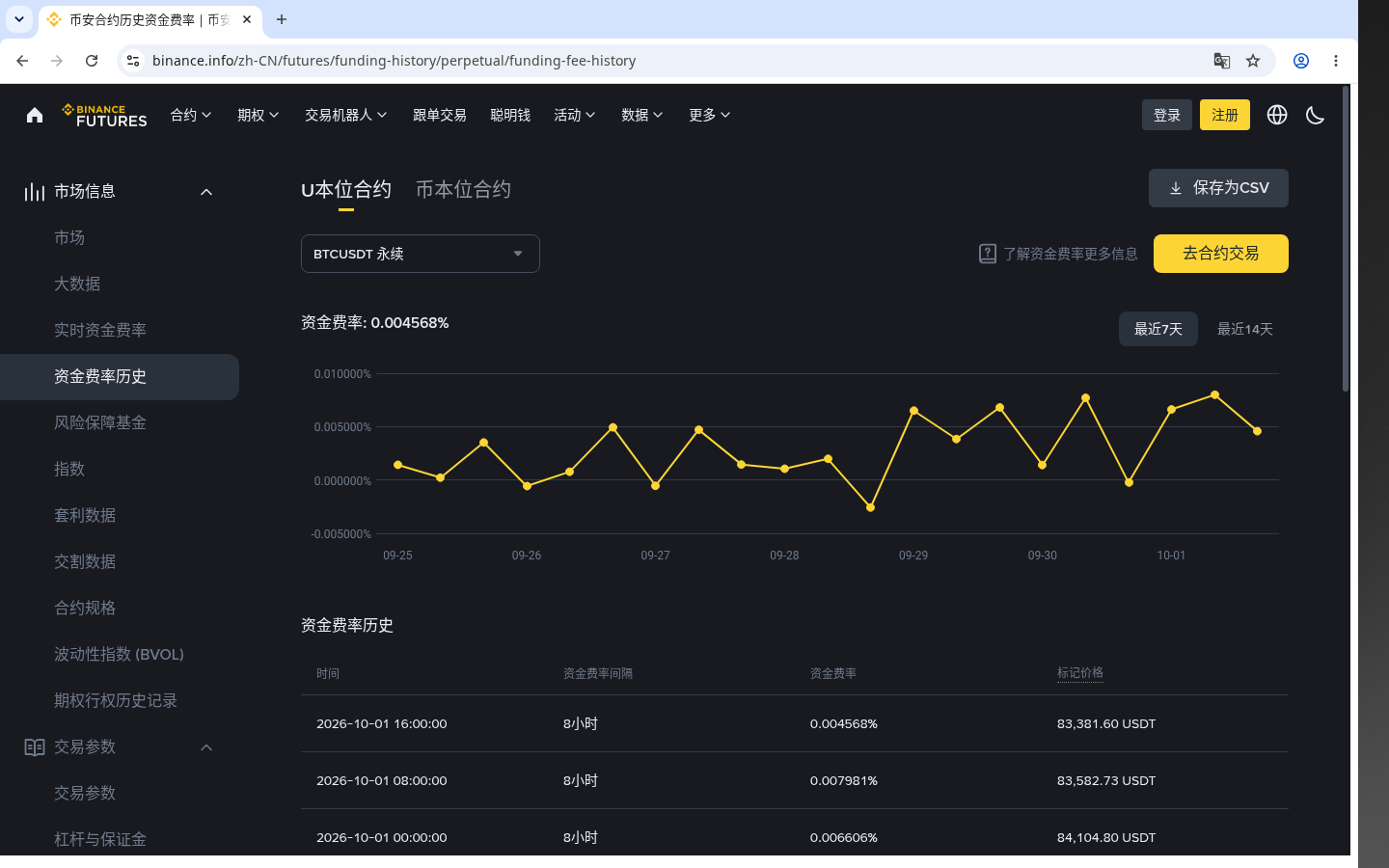
Task: Switch to 币本位合约 tab
Action: coord(463,190)
